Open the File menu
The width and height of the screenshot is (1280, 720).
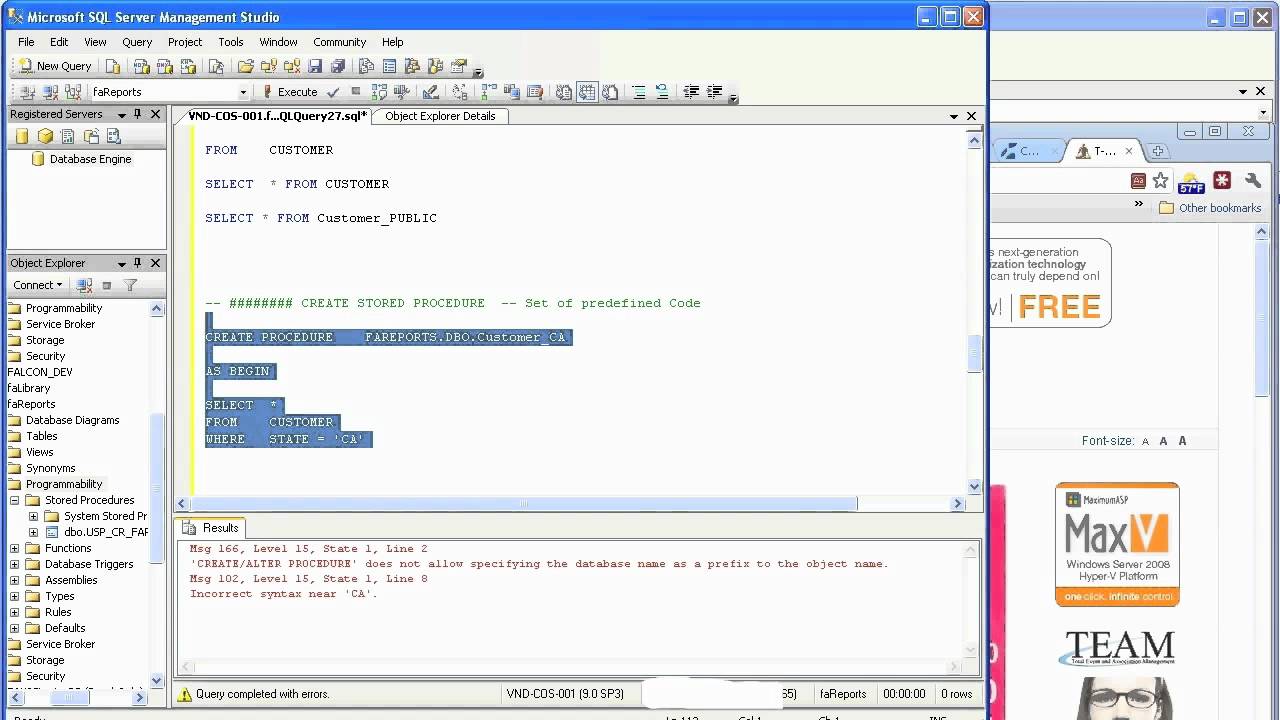pyautogui.click(x=26, y=42)
